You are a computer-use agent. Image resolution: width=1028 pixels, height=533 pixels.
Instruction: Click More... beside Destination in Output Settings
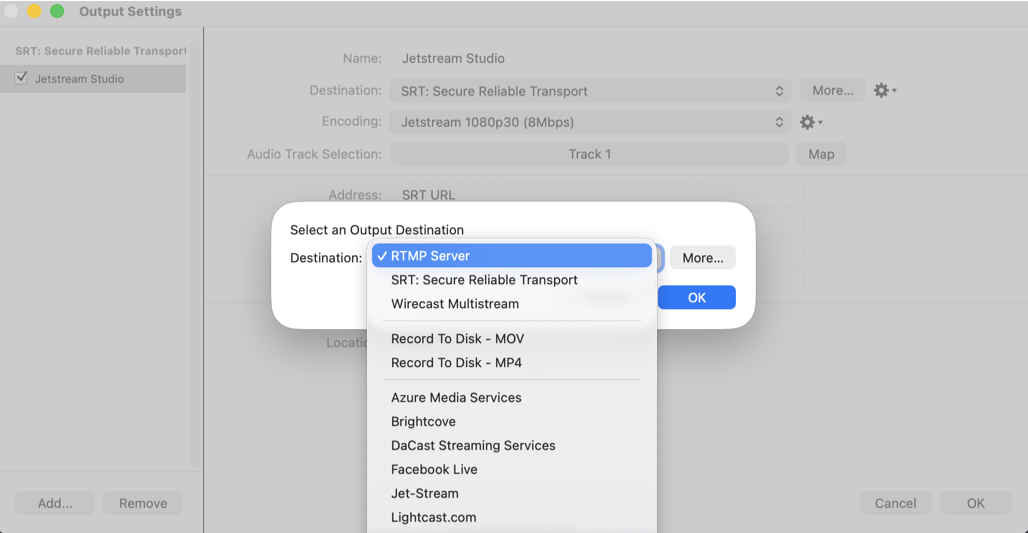[833, 90]
